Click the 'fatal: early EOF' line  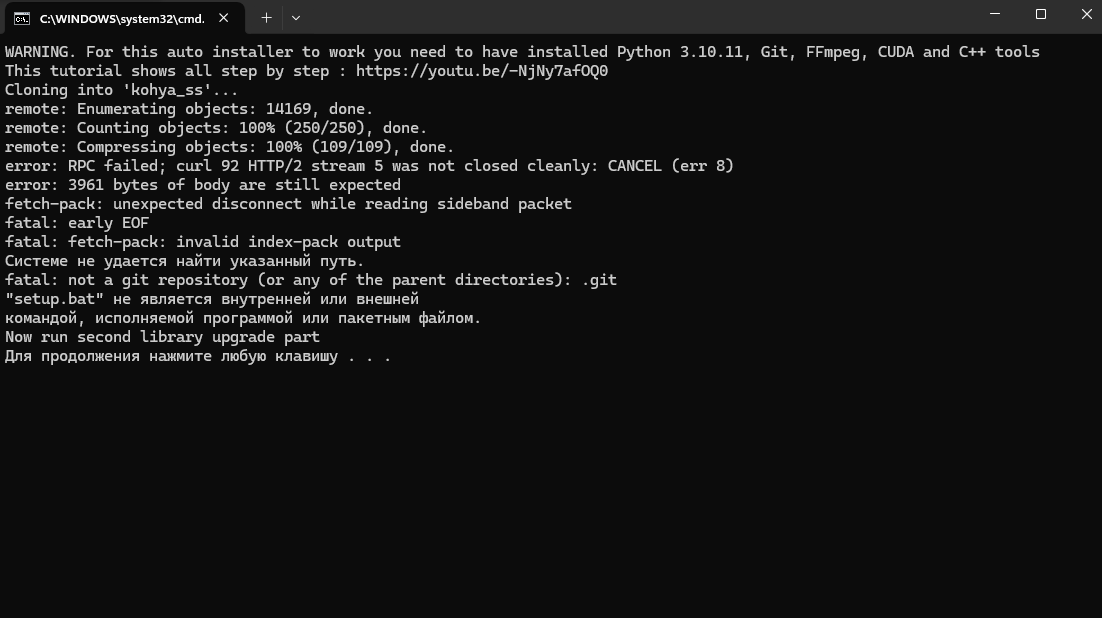pyautogui.click(x=76, y=223)
